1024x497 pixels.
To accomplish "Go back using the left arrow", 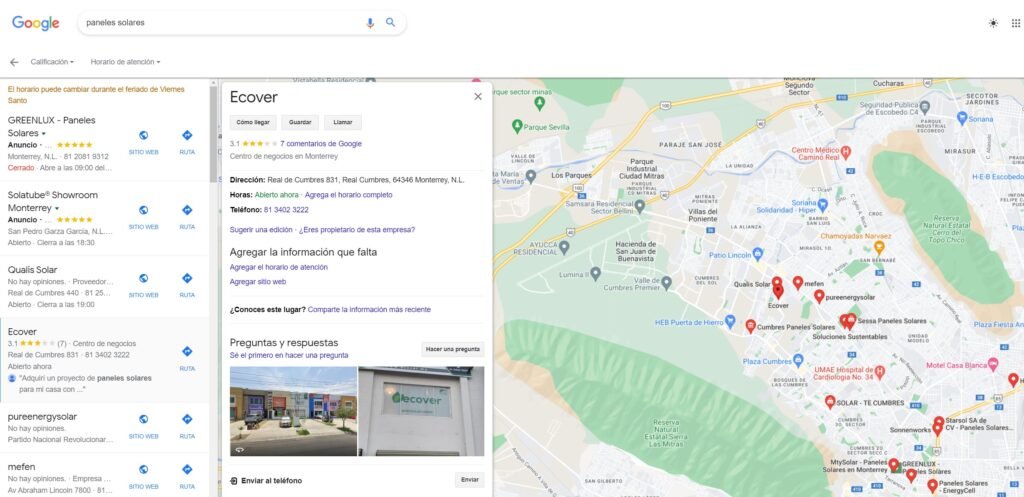I will pos(14,62).
